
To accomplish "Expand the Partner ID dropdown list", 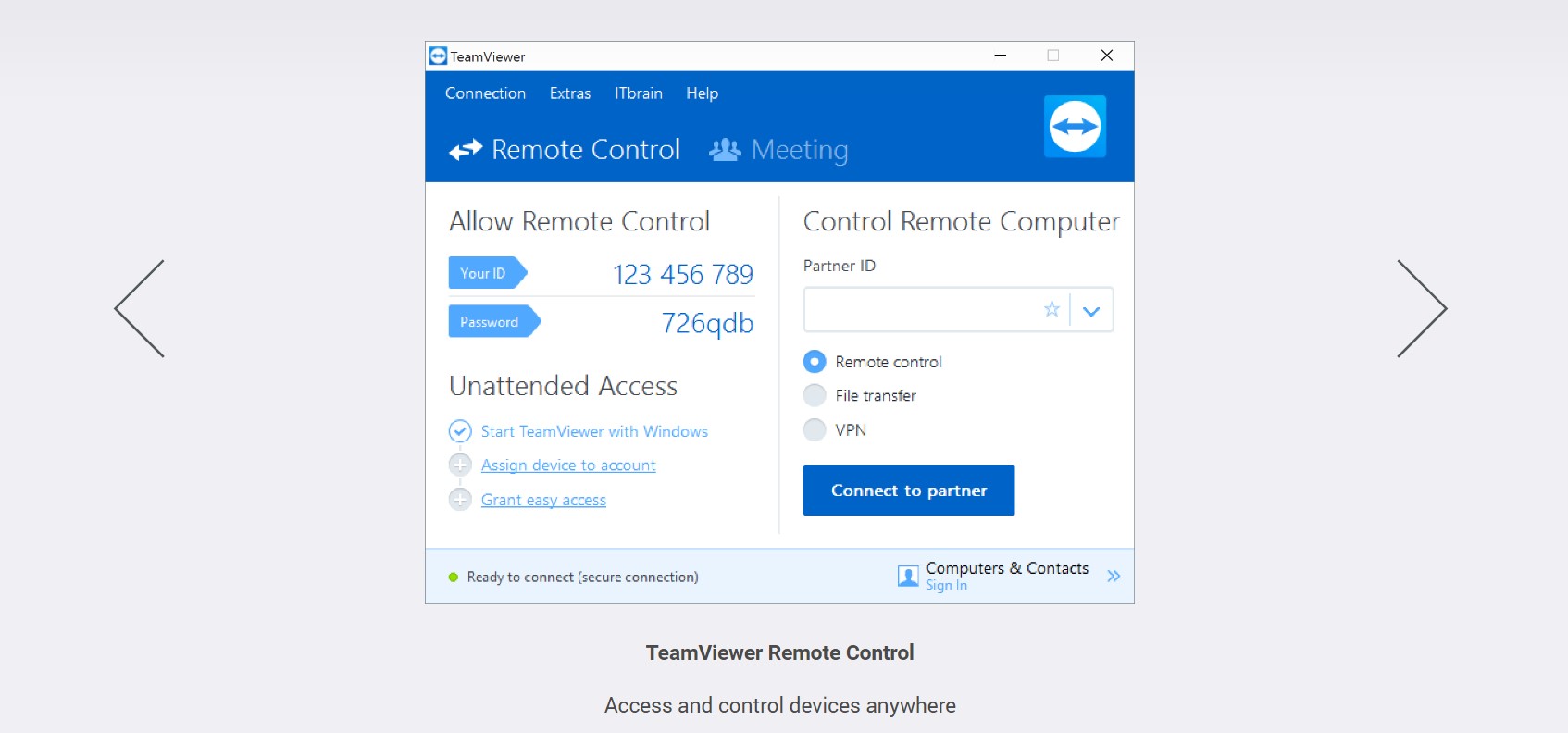I will coord(1091,311).
